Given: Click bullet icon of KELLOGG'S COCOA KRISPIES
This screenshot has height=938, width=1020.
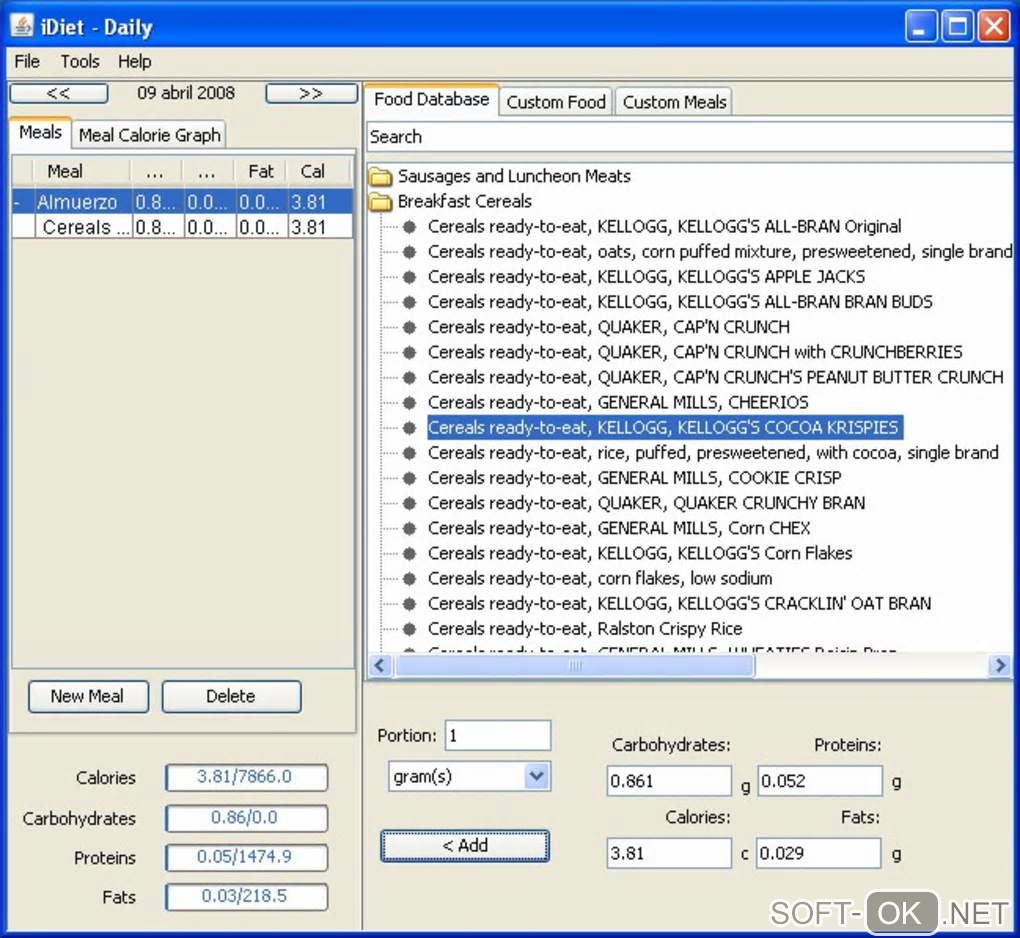Looking at the screenshot, I should click(409, 428).
